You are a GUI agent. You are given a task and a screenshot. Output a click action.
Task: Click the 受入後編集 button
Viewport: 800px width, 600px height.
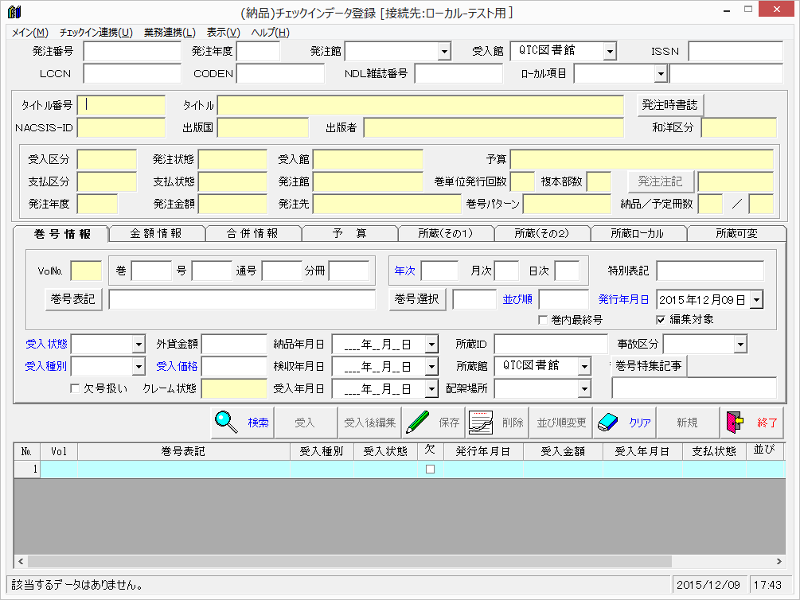(370, 422)
